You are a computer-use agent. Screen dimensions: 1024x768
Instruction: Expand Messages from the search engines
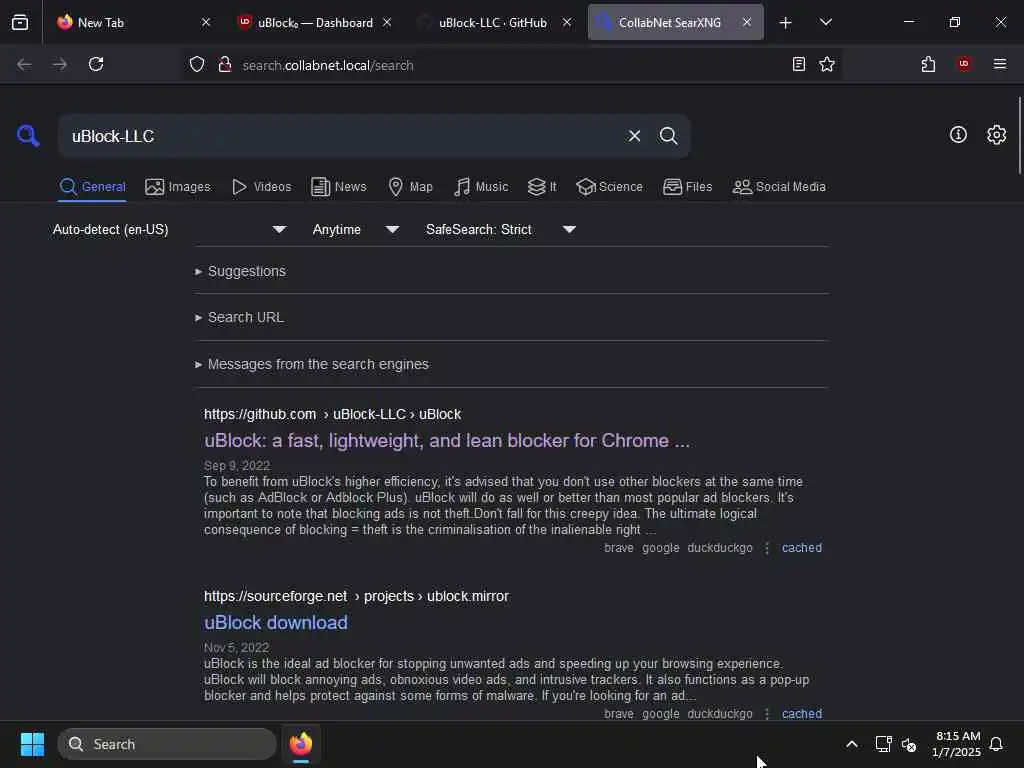click(312, 364)
